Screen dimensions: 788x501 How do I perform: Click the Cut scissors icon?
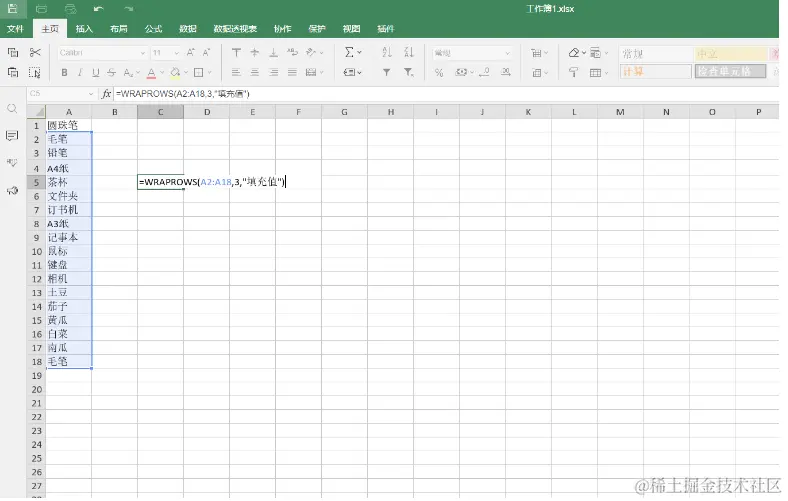pos(35,52)
